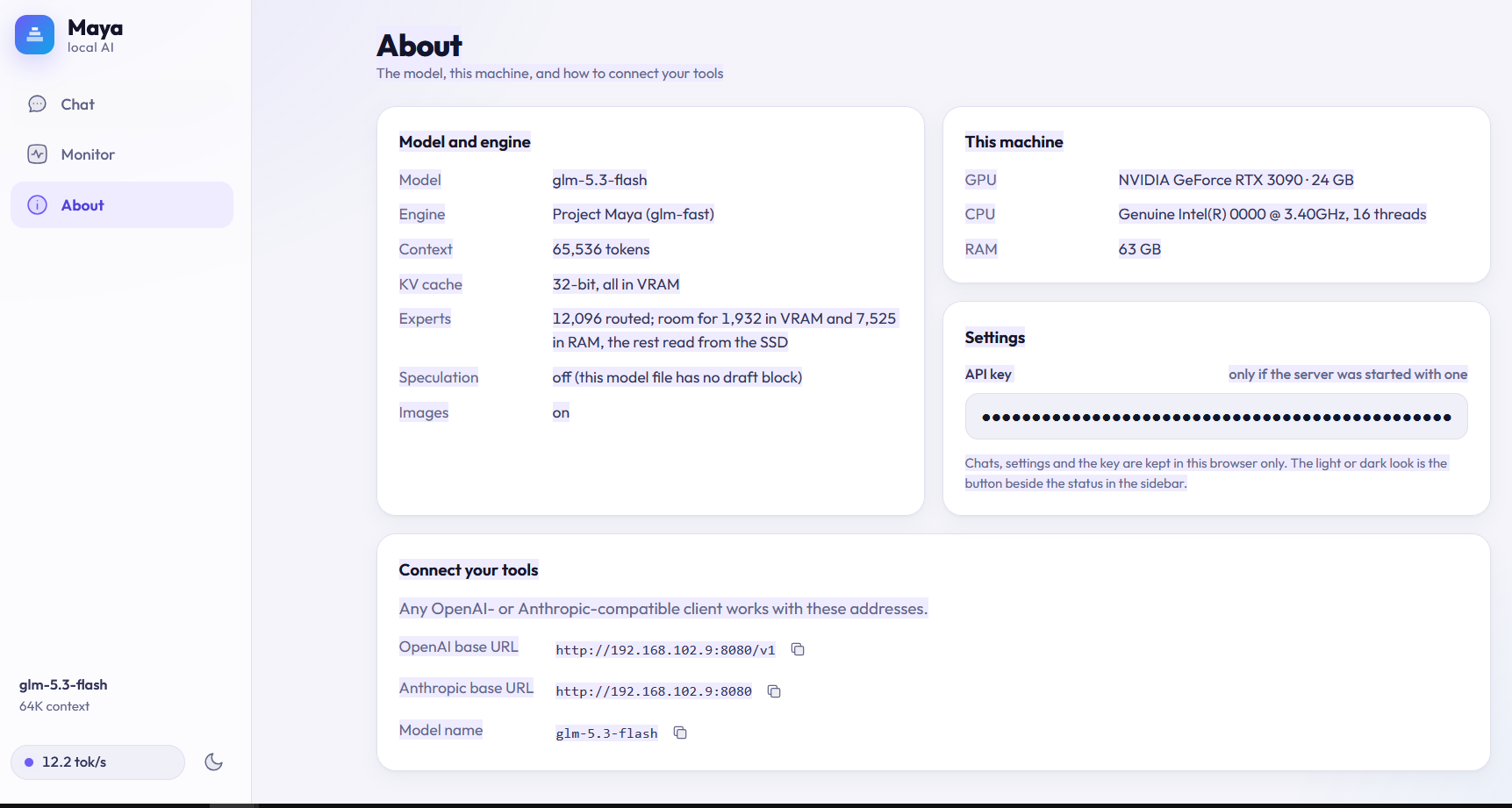Copy the OpenAI base URL
The width and height of the screenshot is (1512, 808).
[x=798, y=649]
